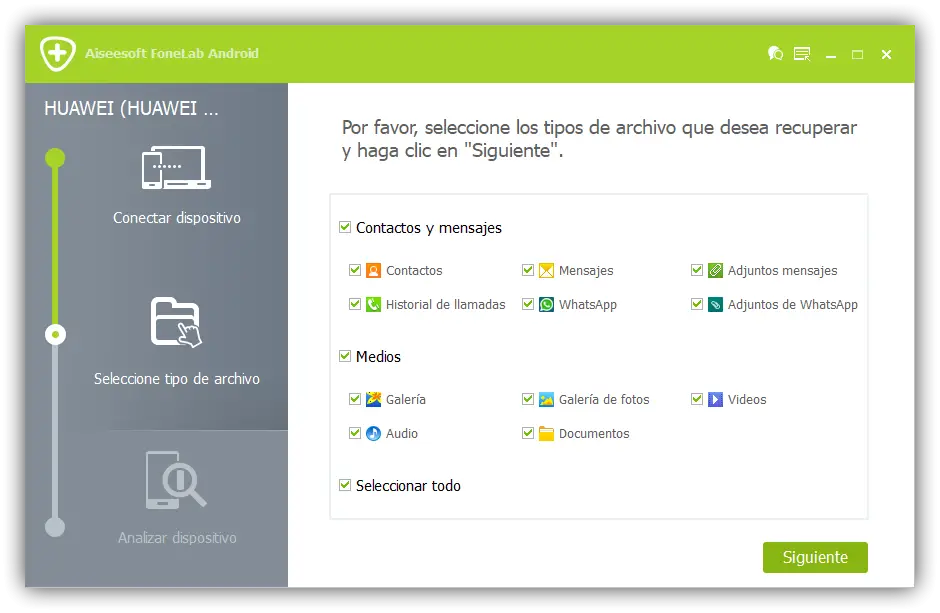Viewport: 940px width, 613px height.
Task: Click the Medios label
Action: point(378,357)
